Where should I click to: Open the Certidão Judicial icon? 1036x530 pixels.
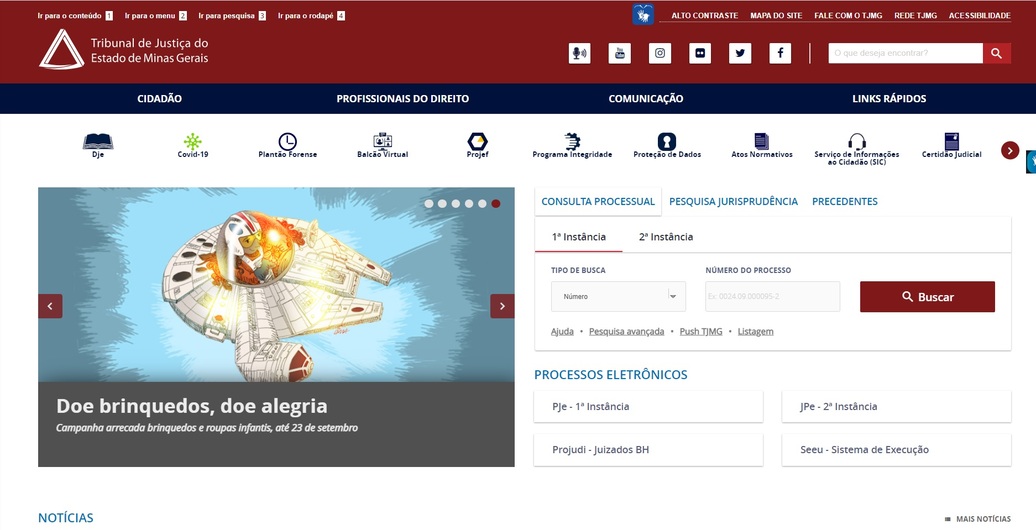[951, 141]
